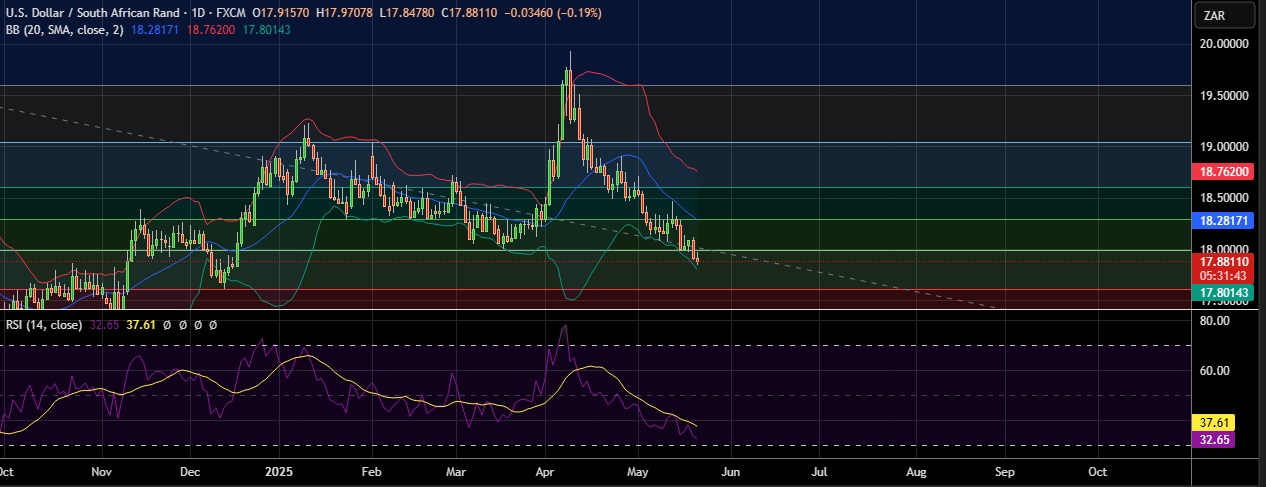Click the Dec label on time axis
Viewport: 1266px width, 487px height.
[191, 470]
